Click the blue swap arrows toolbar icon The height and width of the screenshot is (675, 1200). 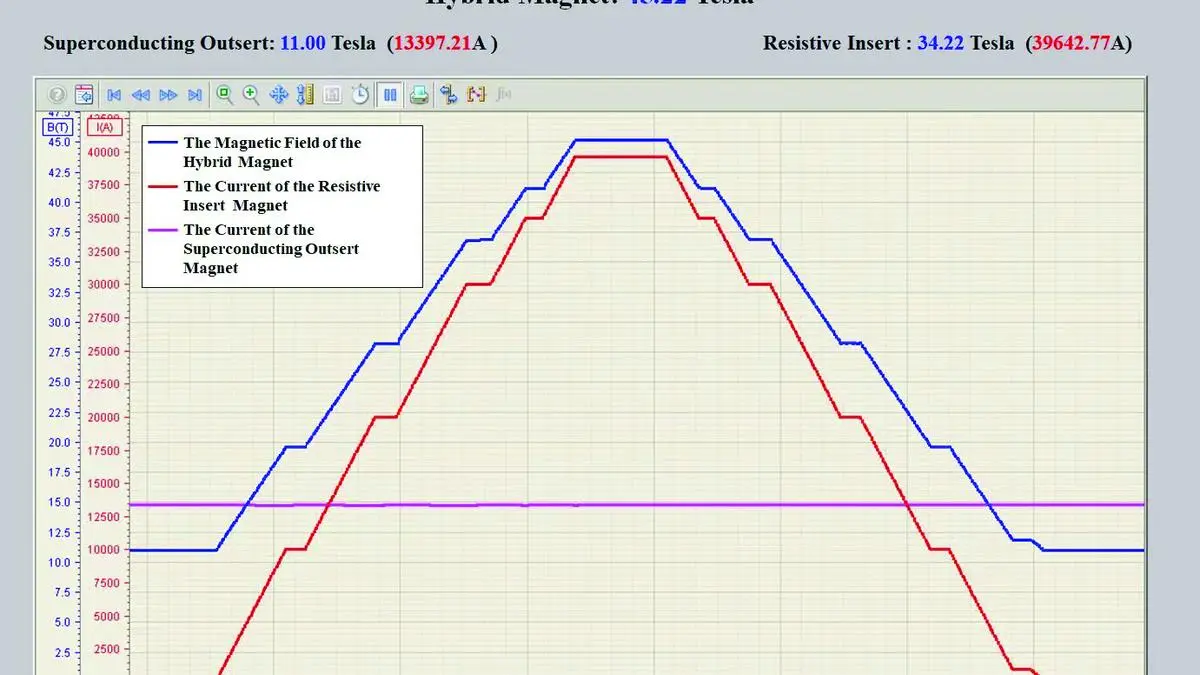tap(448, 95)
